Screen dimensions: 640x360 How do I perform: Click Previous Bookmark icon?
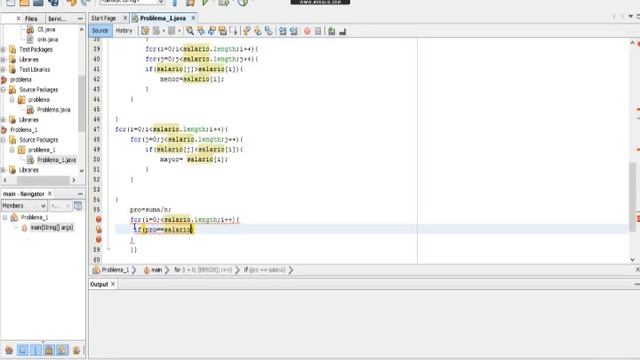[x=247, y=31]
